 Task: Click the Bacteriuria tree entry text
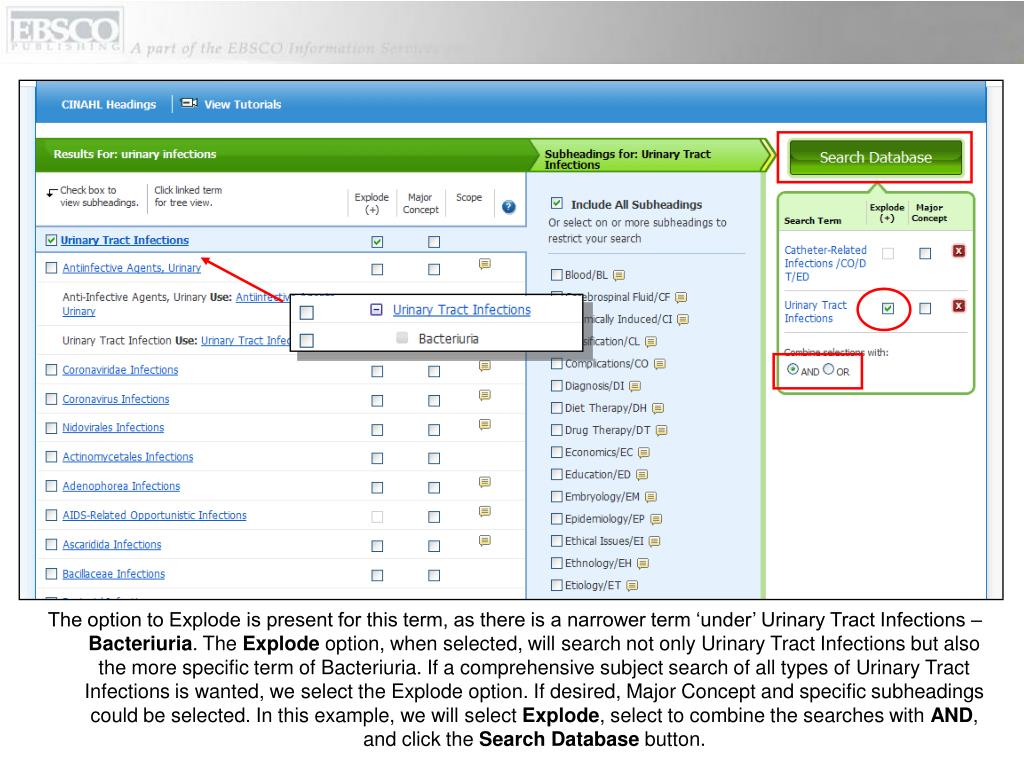click(449, 339)
